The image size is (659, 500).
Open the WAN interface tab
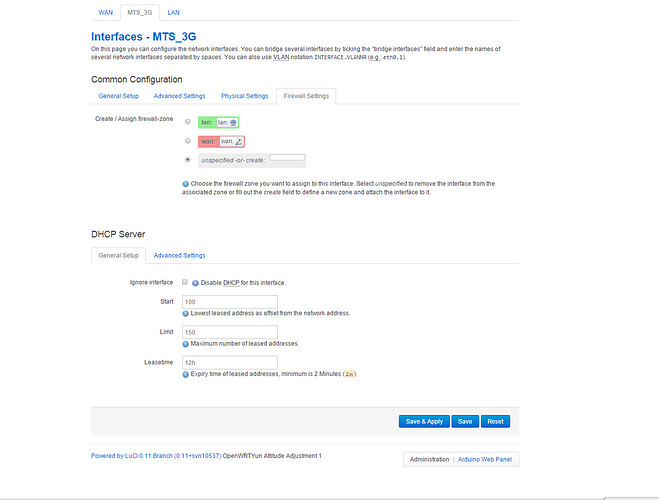105,13
